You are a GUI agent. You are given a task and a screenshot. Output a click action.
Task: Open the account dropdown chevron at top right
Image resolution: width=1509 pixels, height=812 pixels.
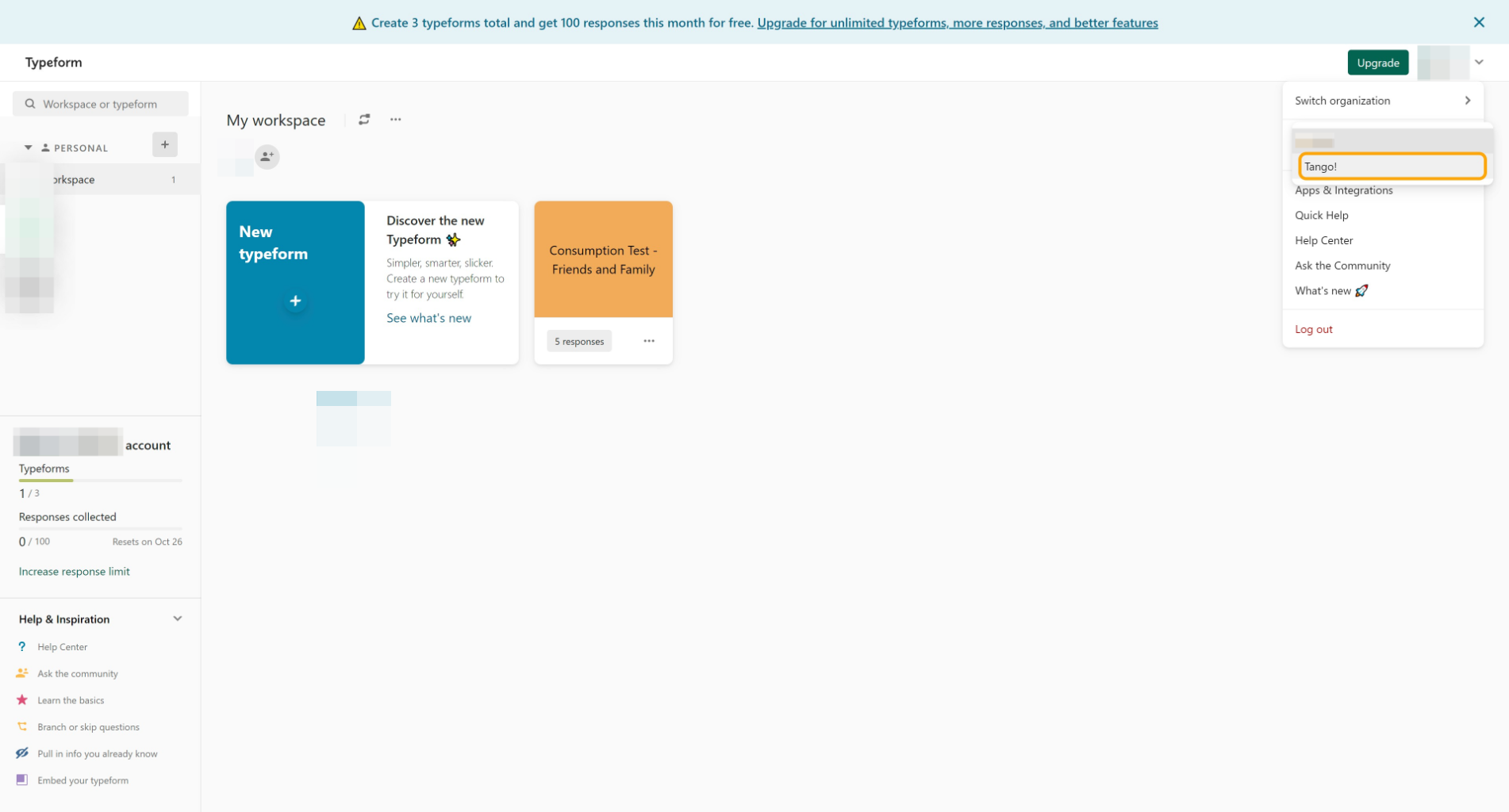click(x=1479, y=63)
